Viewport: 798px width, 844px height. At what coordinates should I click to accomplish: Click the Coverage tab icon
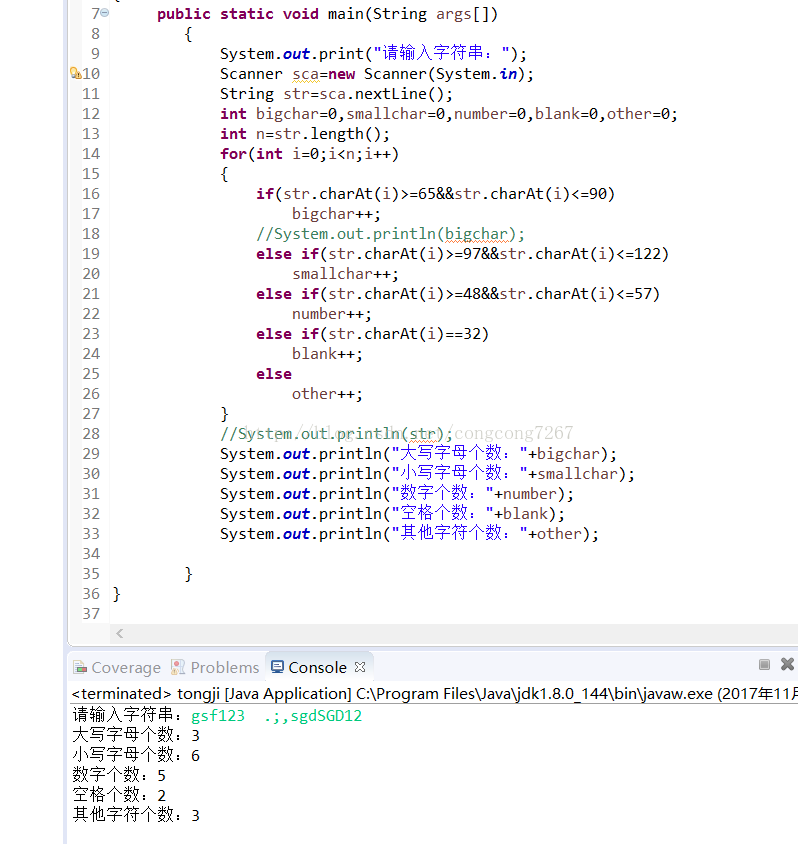(x=80, y=667)
